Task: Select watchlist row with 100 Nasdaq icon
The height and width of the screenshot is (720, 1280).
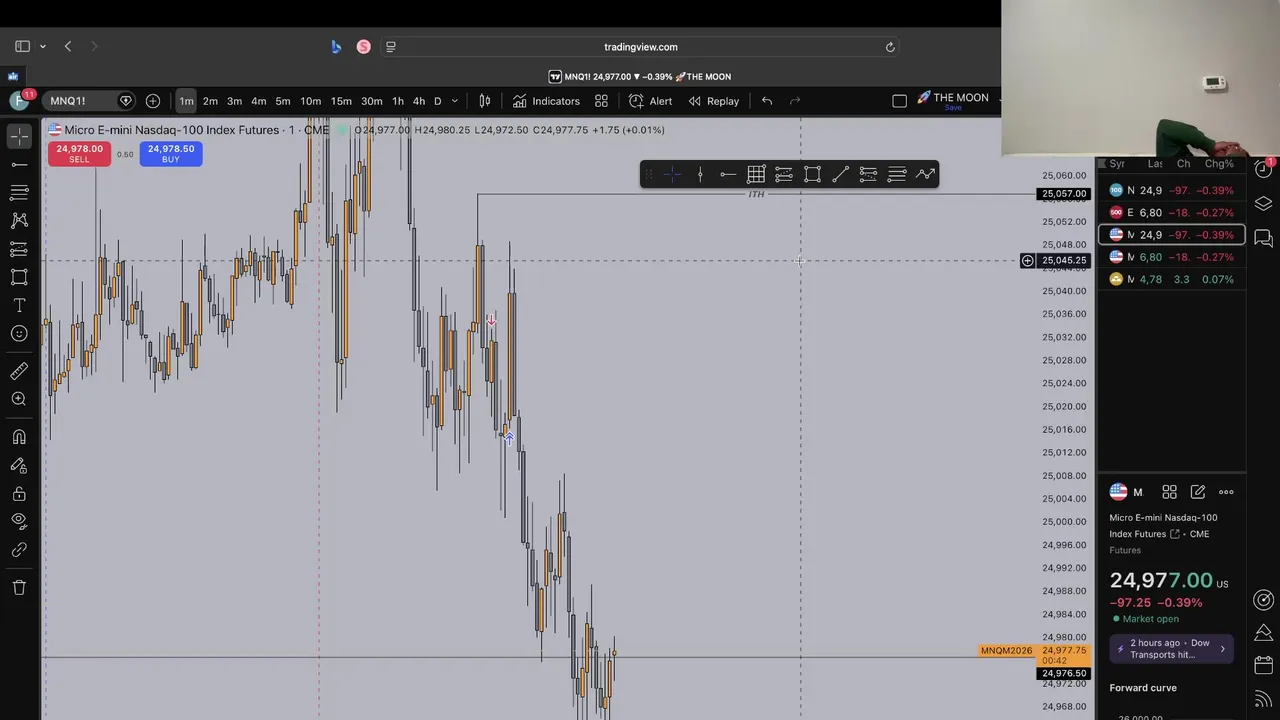Action: click(x=1171, y=190)
